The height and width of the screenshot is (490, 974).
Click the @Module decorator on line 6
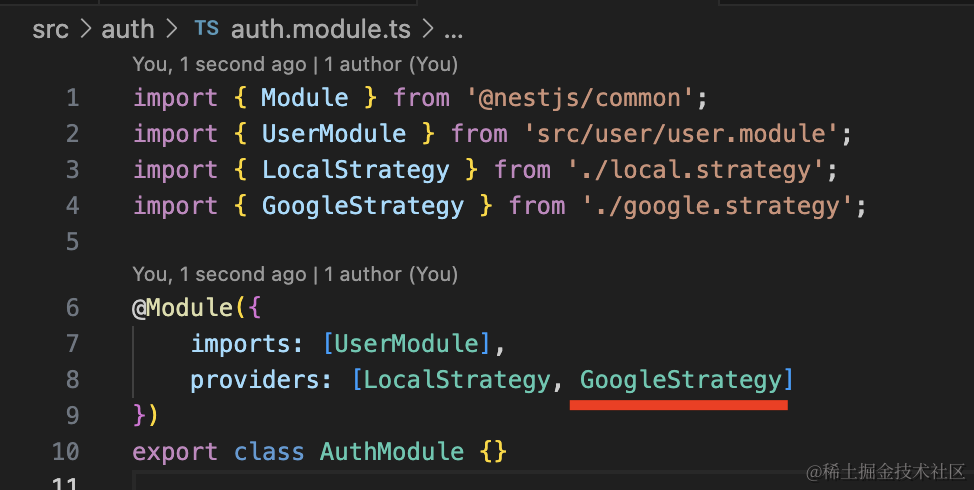pos(182,307)
